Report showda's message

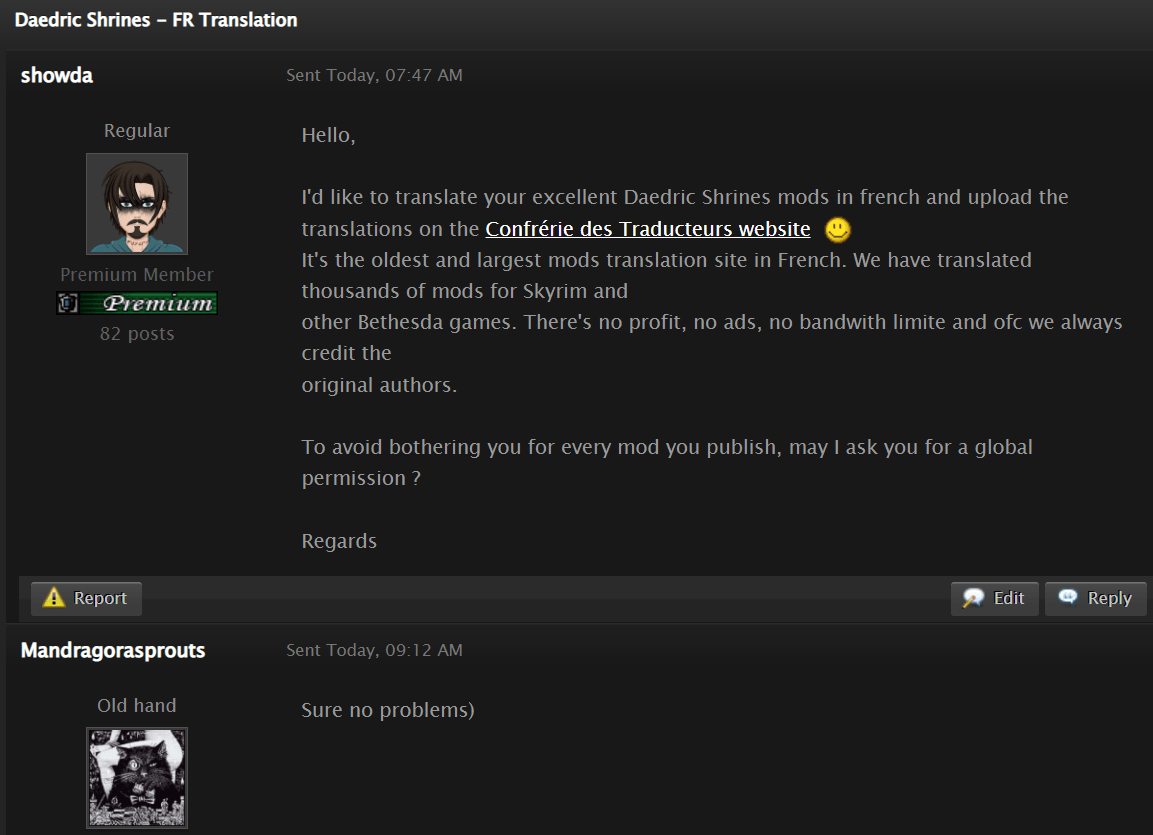(86, 598)
